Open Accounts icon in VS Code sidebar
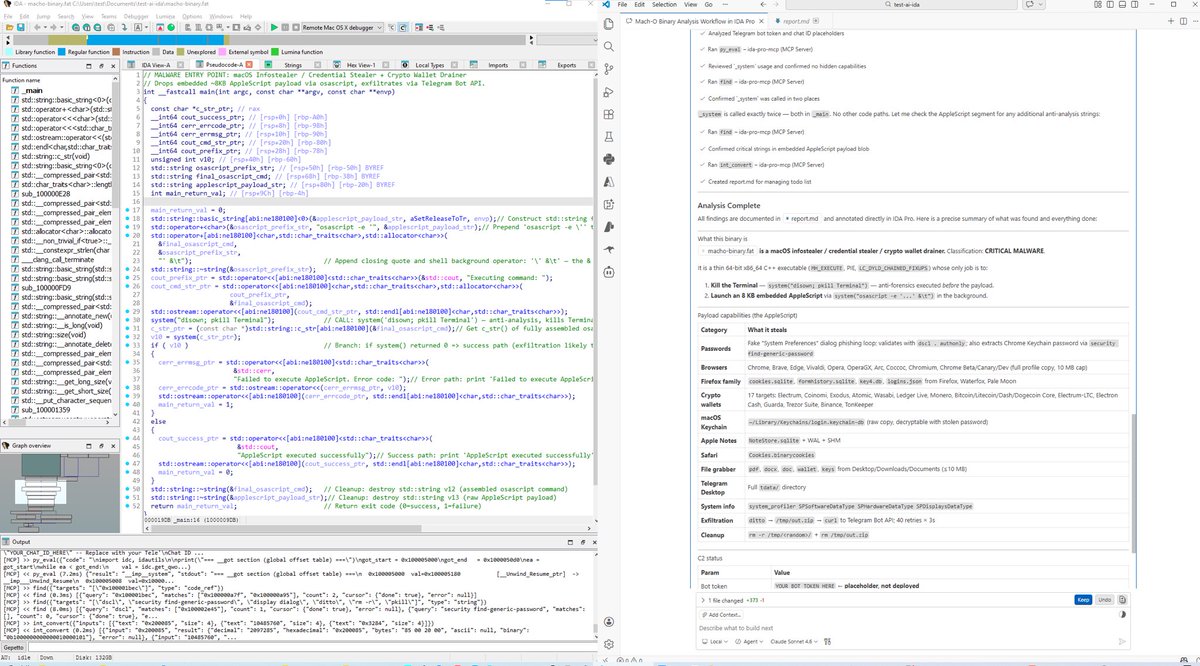This screenshot has height=666, width=1200. click(610, 620)
